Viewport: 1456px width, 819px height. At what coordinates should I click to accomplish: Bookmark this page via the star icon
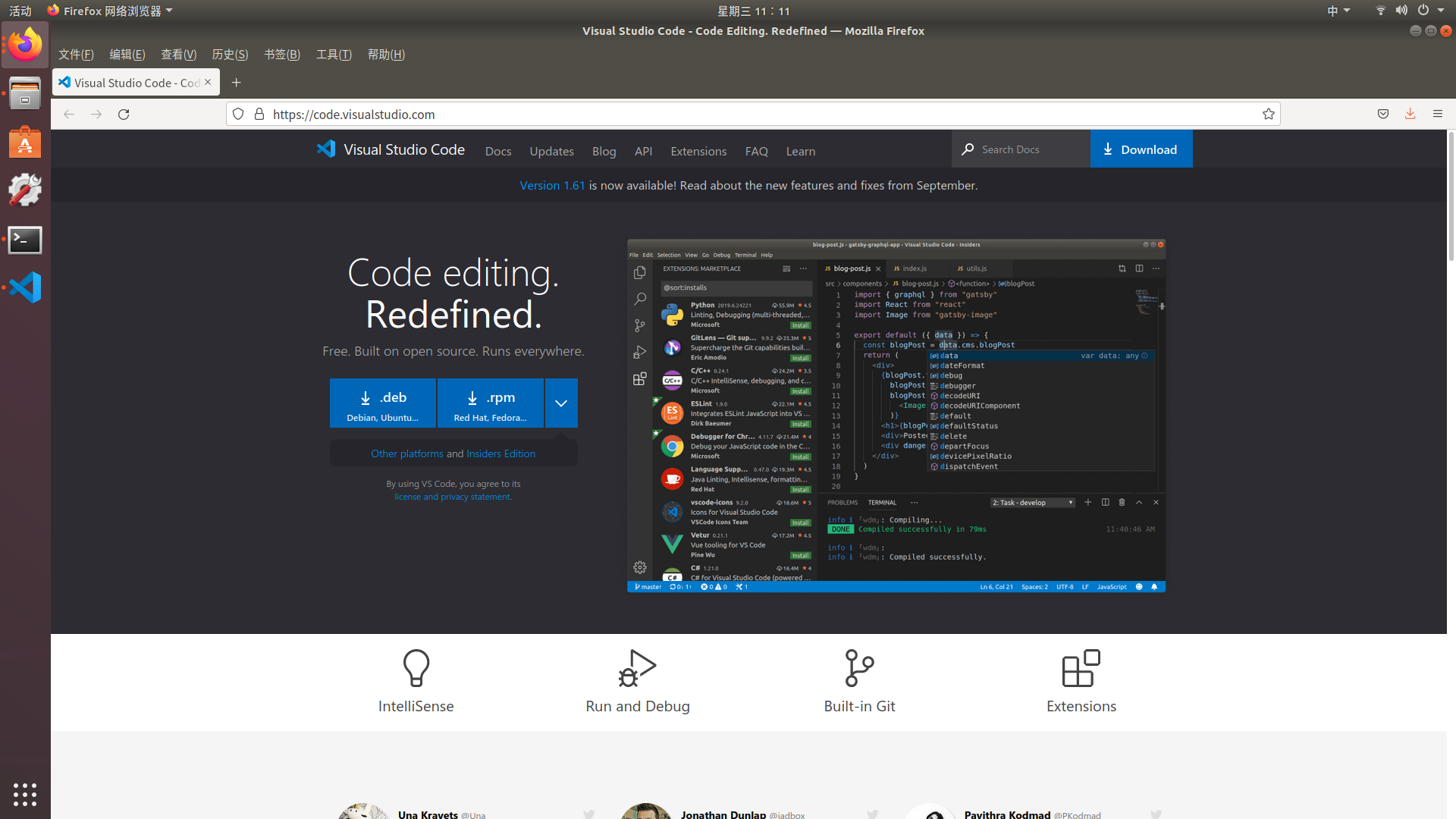tap(1269, 114)
